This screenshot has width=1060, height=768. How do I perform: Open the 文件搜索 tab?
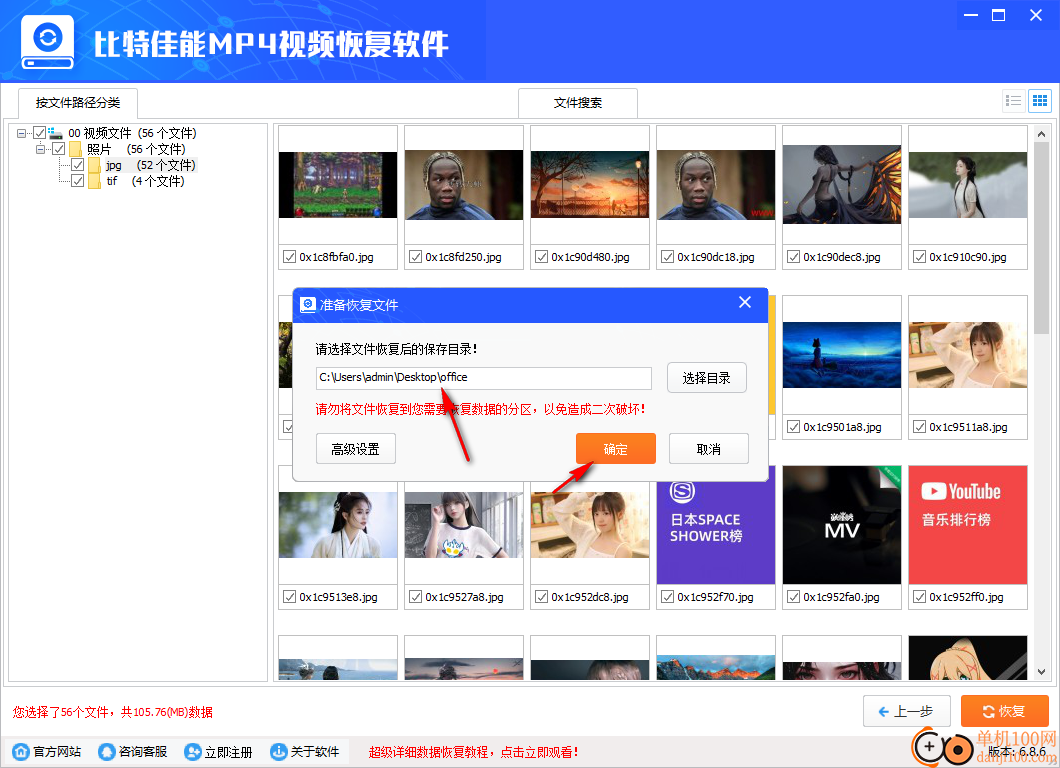click(578, 103)
